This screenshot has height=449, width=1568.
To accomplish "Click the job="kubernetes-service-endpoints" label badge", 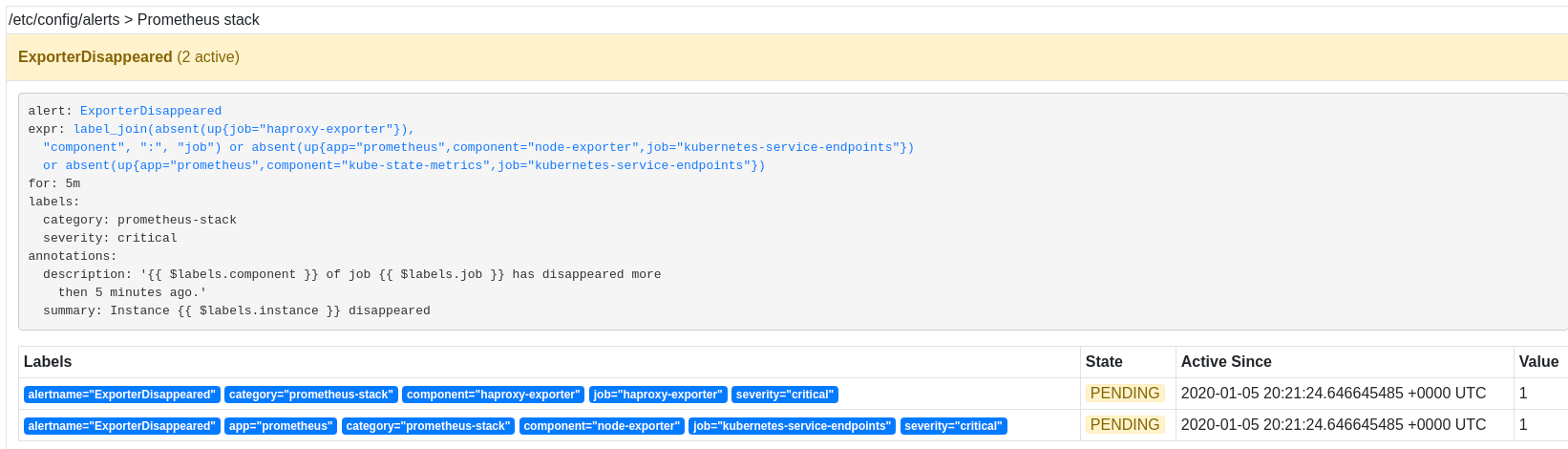I will (792, 426).
